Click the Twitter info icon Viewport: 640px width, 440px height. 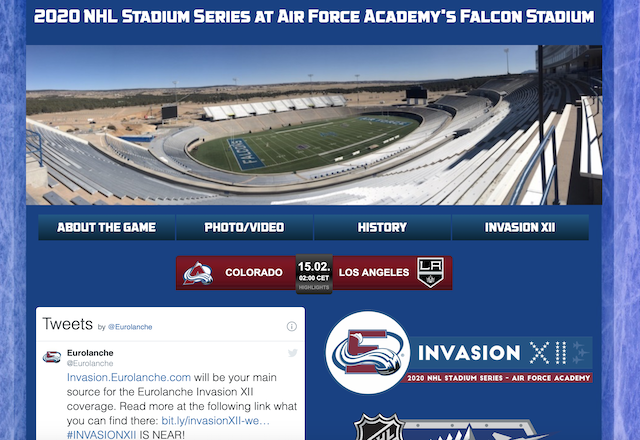291,326
